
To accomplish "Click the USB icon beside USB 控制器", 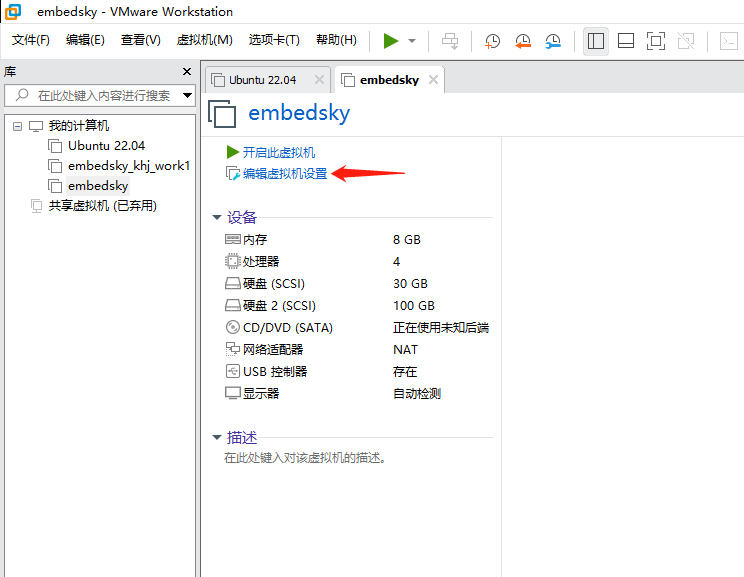I will [x=232, y=371].
